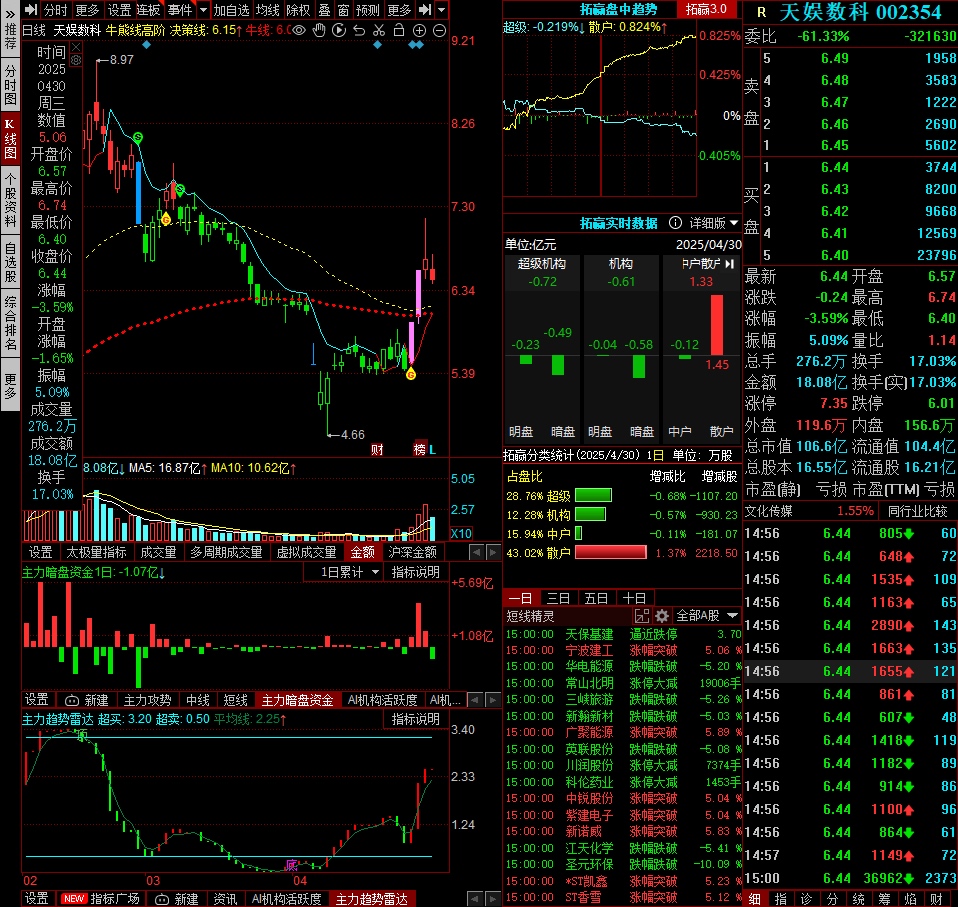Click the 加自选 button
The width and height of the screenshot is (958, 907).
(x=232, y=10)
